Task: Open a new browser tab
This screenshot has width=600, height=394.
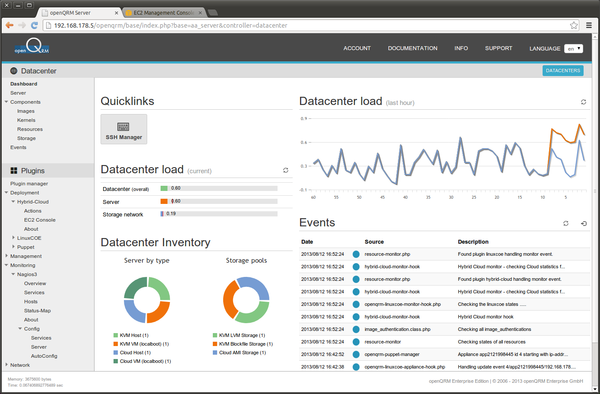Action: tap(213, 13)
